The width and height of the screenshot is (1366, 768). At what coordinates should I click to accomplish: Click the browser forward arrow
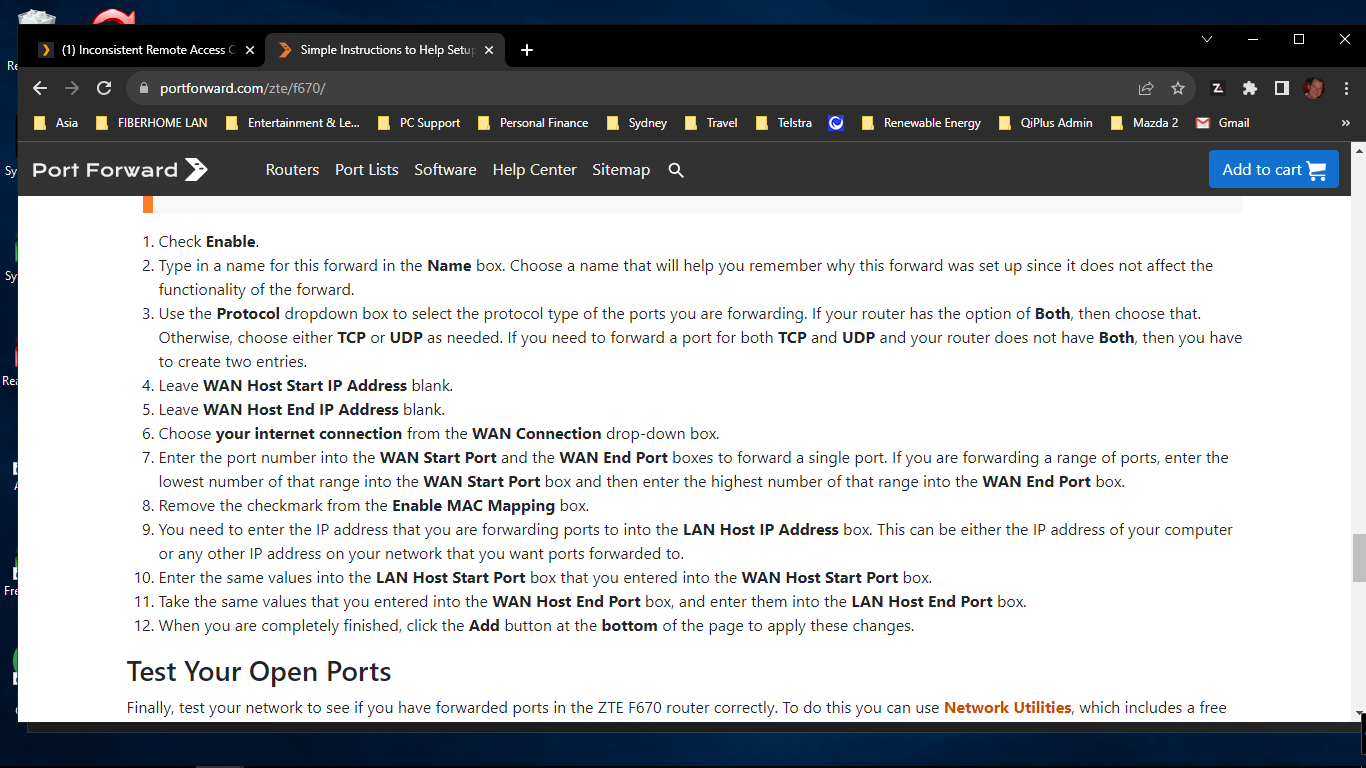coord(72,88)
